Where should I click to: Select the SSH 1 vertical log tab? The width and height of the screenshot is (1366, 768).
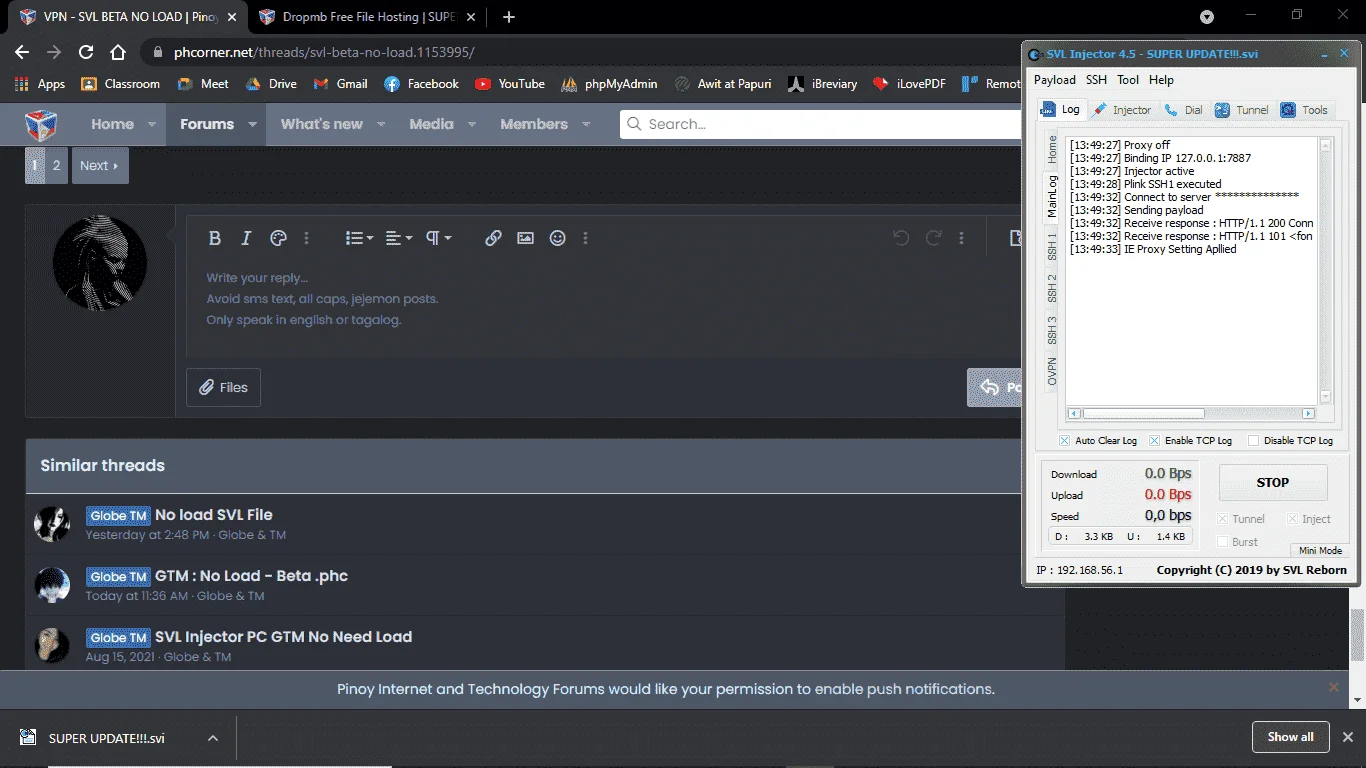pyautogui.click(x=1052, y=245)
